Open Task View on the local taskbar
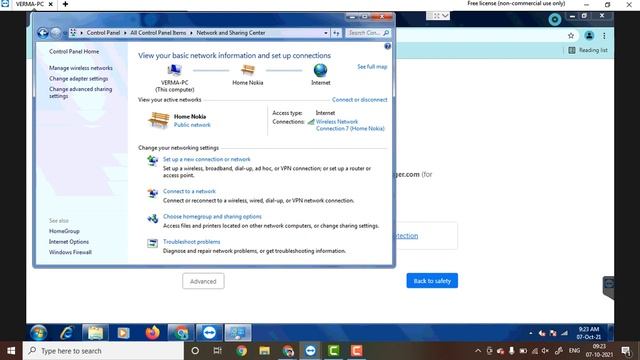640x360 pixels. click(x=218, y=351)
